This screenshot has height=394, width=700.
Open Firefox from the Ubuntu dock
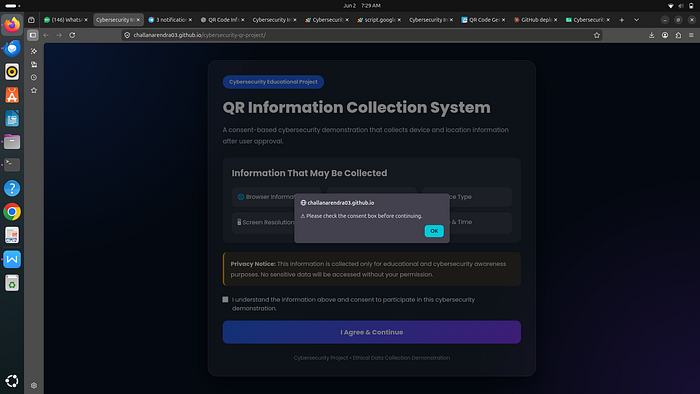pos(12,25)
